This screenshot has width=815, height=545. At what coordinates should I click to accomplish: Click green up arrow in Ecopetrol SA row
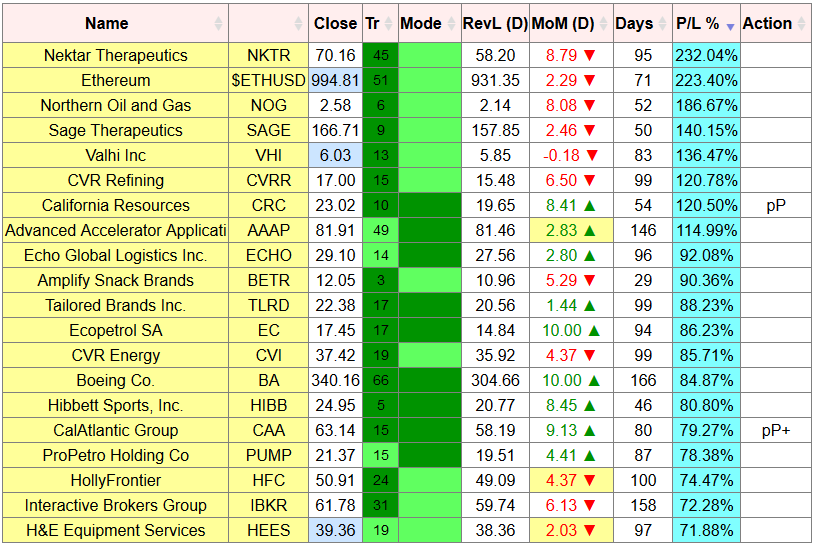594,330
